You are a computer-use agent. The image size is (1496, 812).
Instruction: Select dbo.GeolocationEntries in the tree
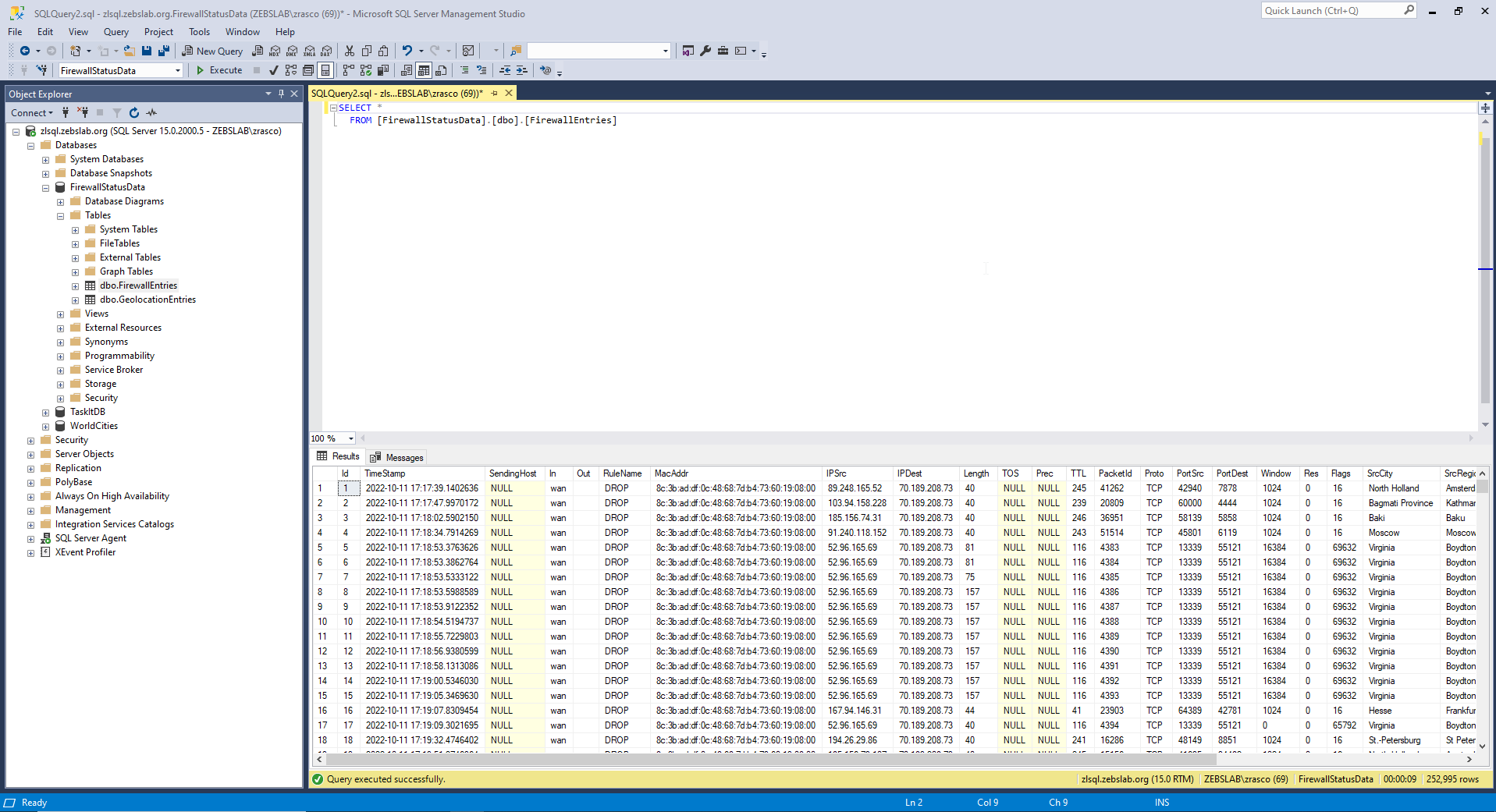(147, 300)
